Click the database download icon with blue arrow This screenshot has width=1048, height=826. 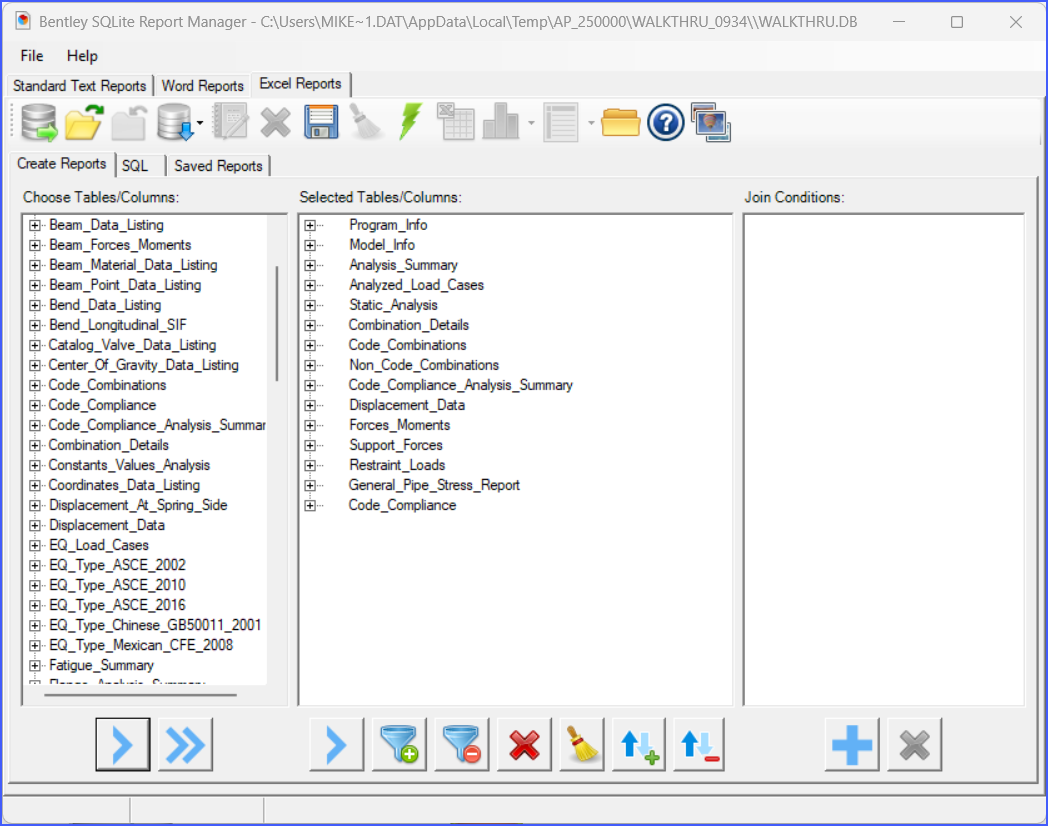[x=175, y=122]
